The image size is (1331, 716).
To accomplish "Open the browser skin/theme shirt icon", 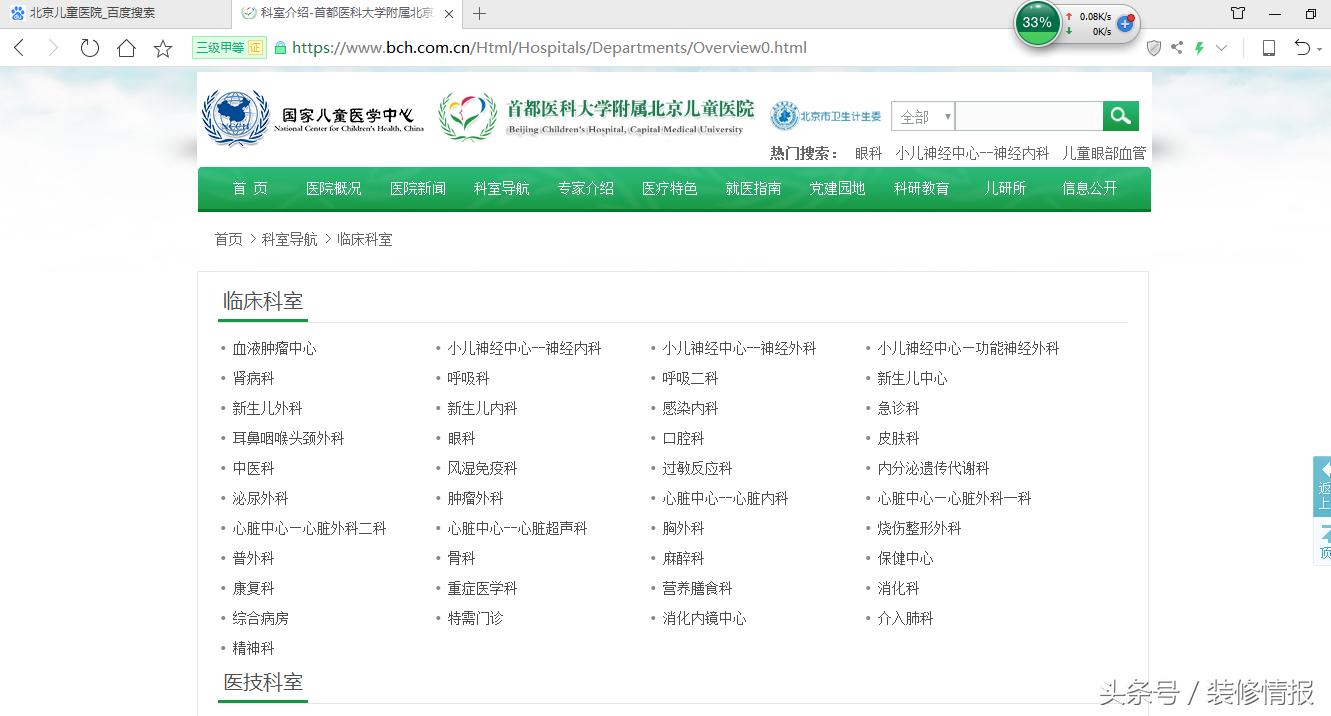I will pos(1238,13).
